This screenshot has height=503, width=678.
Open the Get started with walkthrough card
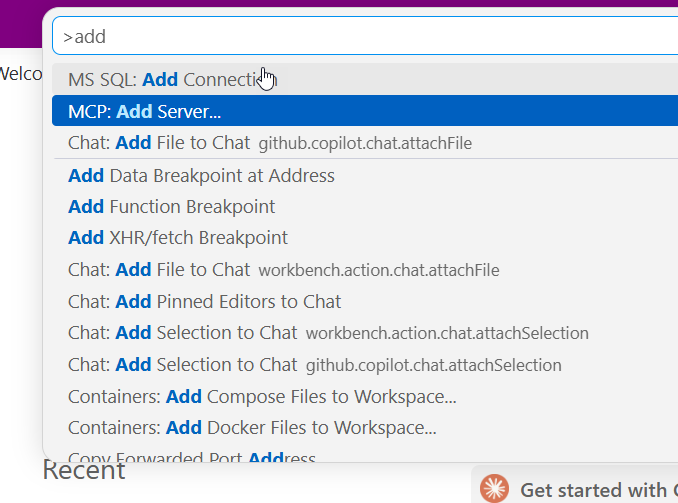575,485
